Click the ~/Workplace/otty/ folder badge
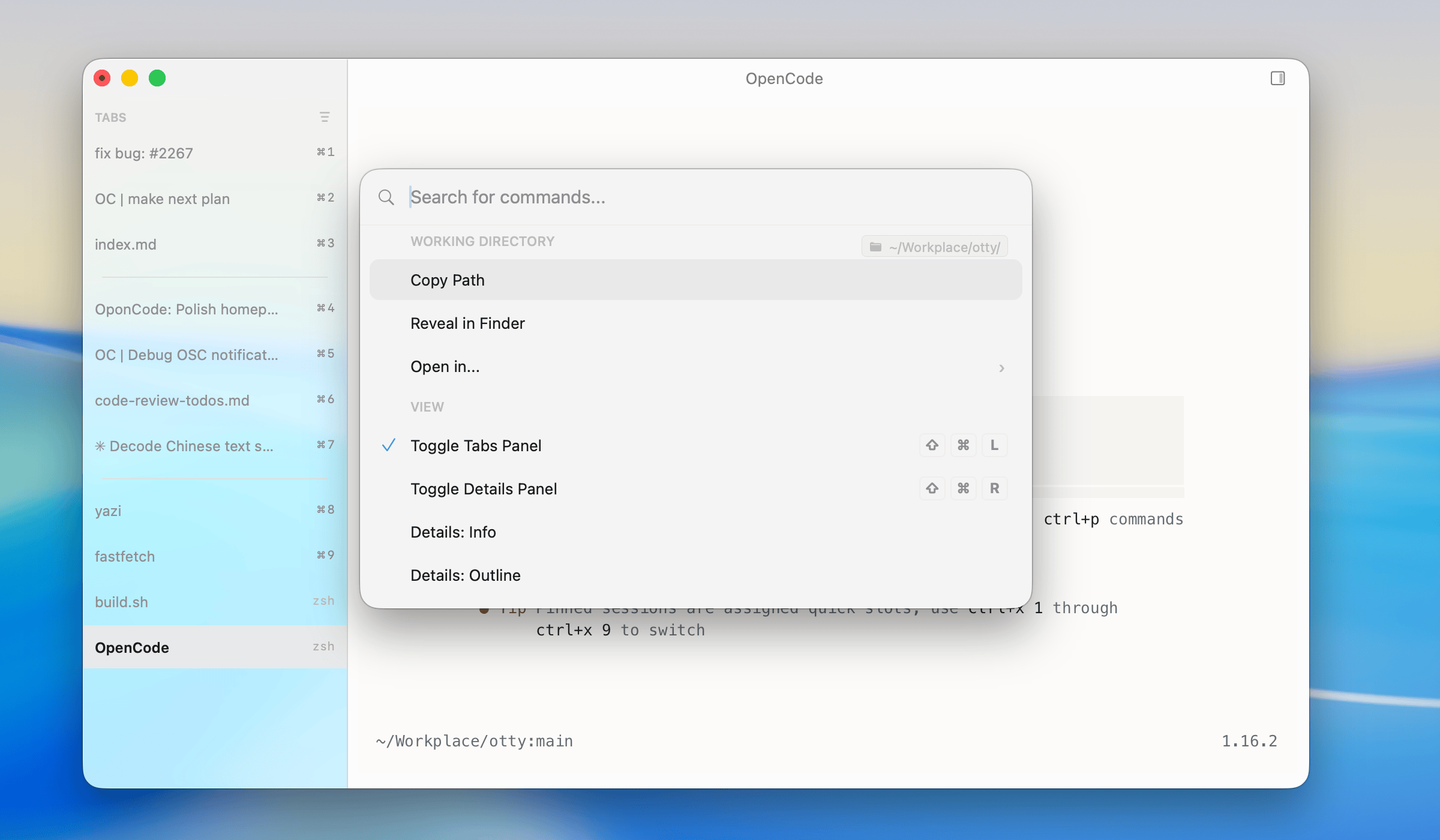 pos(934,247)
